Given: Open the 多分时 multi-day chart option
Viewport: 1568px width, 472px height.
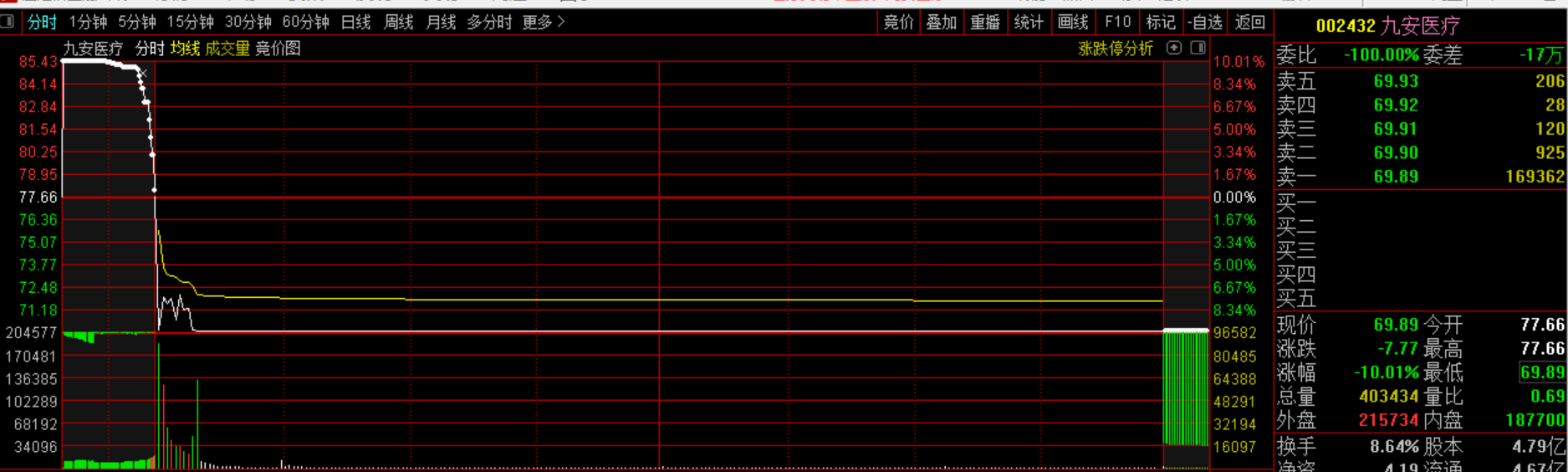Looking at the screenshot, I should [x=489, y=23].
